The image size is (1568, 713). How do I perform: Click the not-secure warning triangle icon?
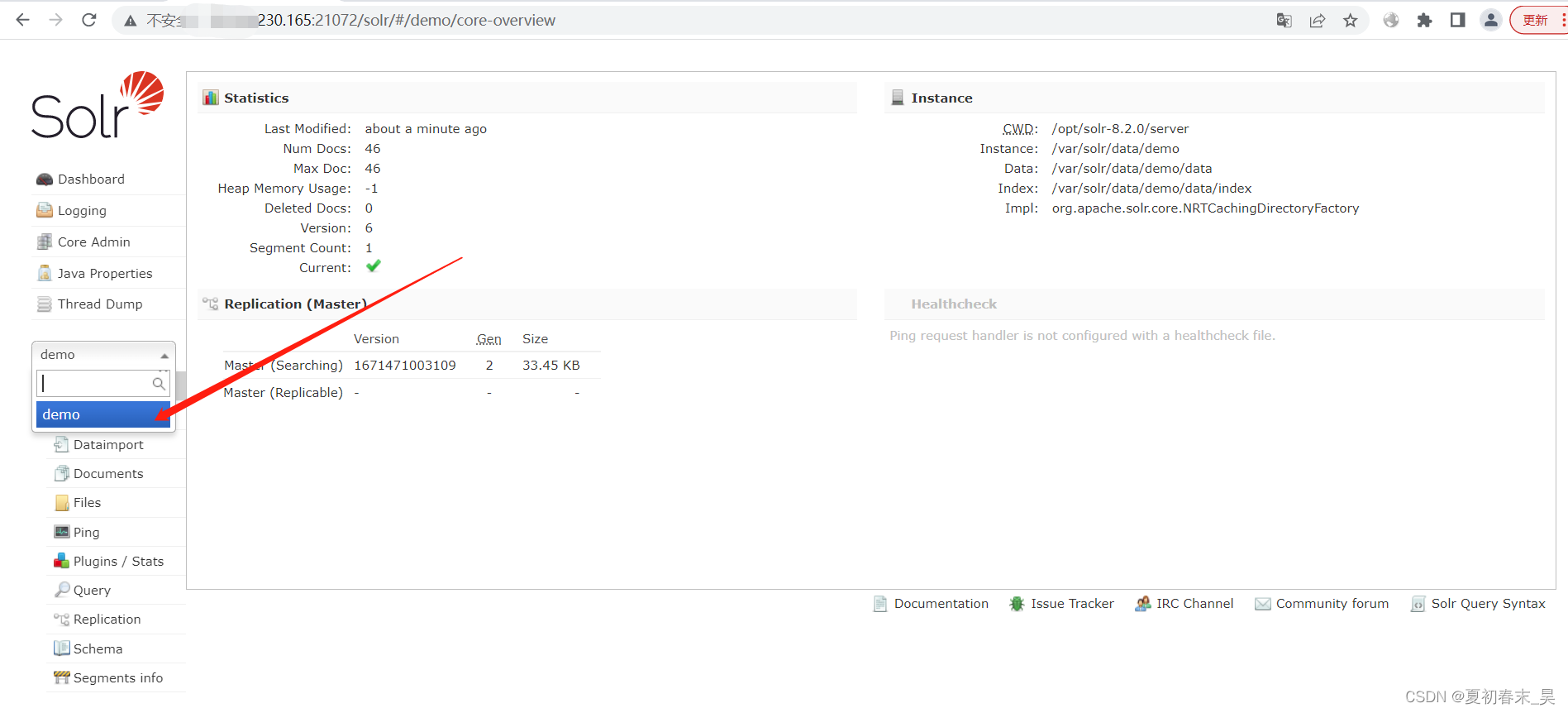(x=131, y=21)
